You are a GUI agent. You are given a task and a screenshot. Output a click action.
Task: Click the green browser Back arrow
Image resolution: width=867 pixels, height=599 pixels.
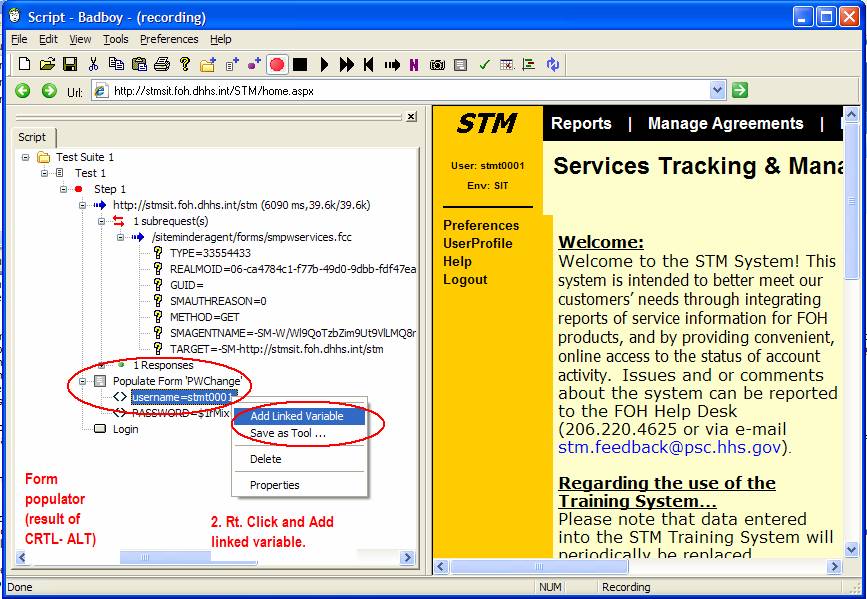coord(22,91)
